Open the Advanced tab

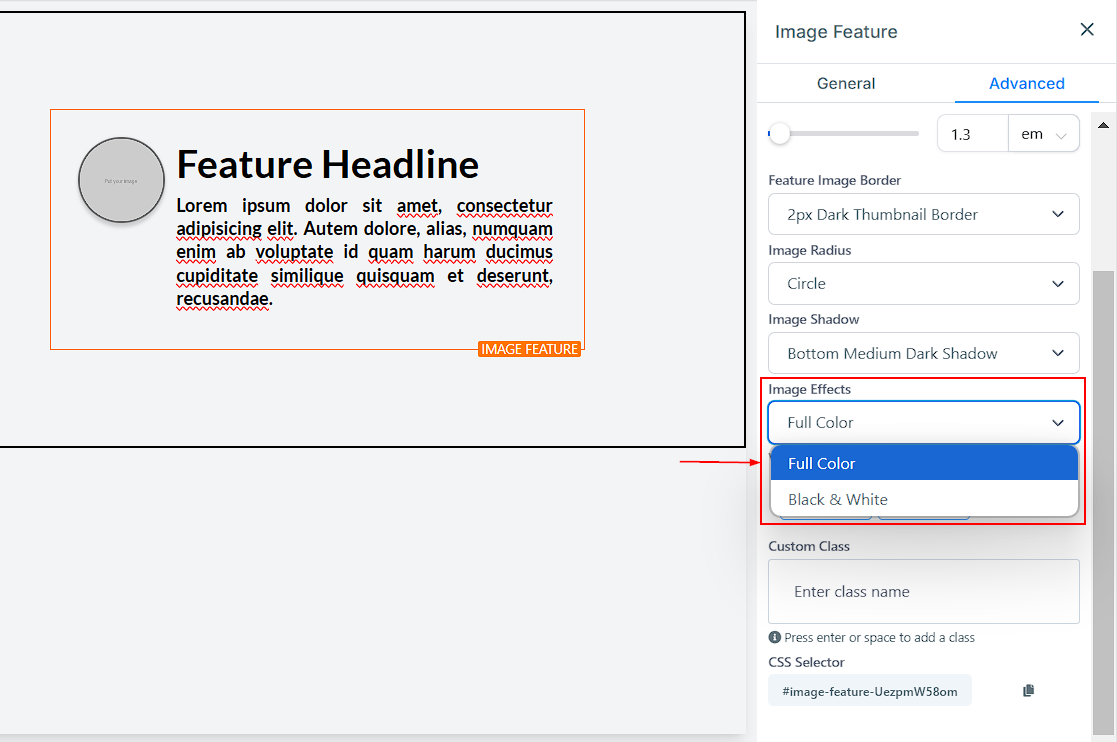pos(1026,84)
